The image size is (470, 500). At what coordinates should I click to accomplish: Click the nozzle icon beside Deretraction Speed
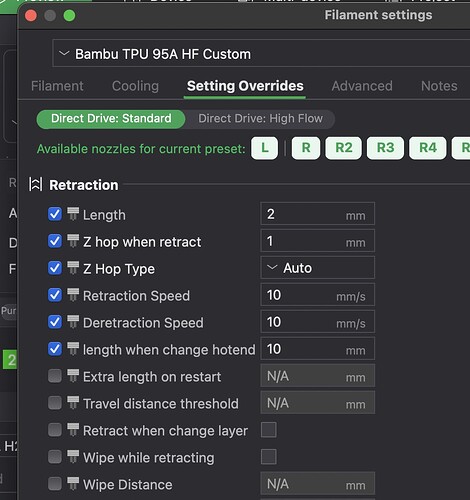[x=73, y=322]
